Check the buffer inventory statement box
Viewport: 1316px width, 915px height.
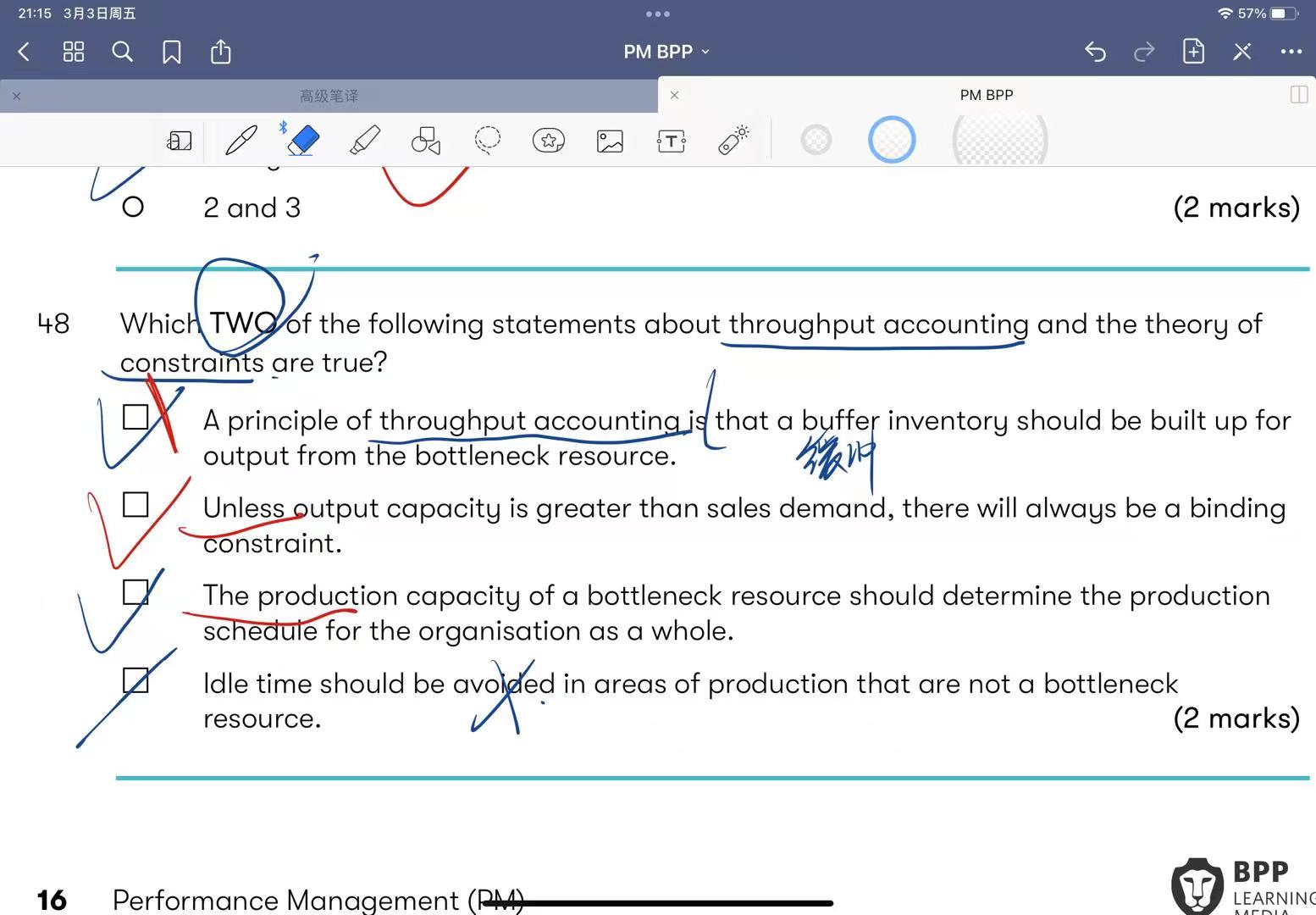[x=135, y=417]
